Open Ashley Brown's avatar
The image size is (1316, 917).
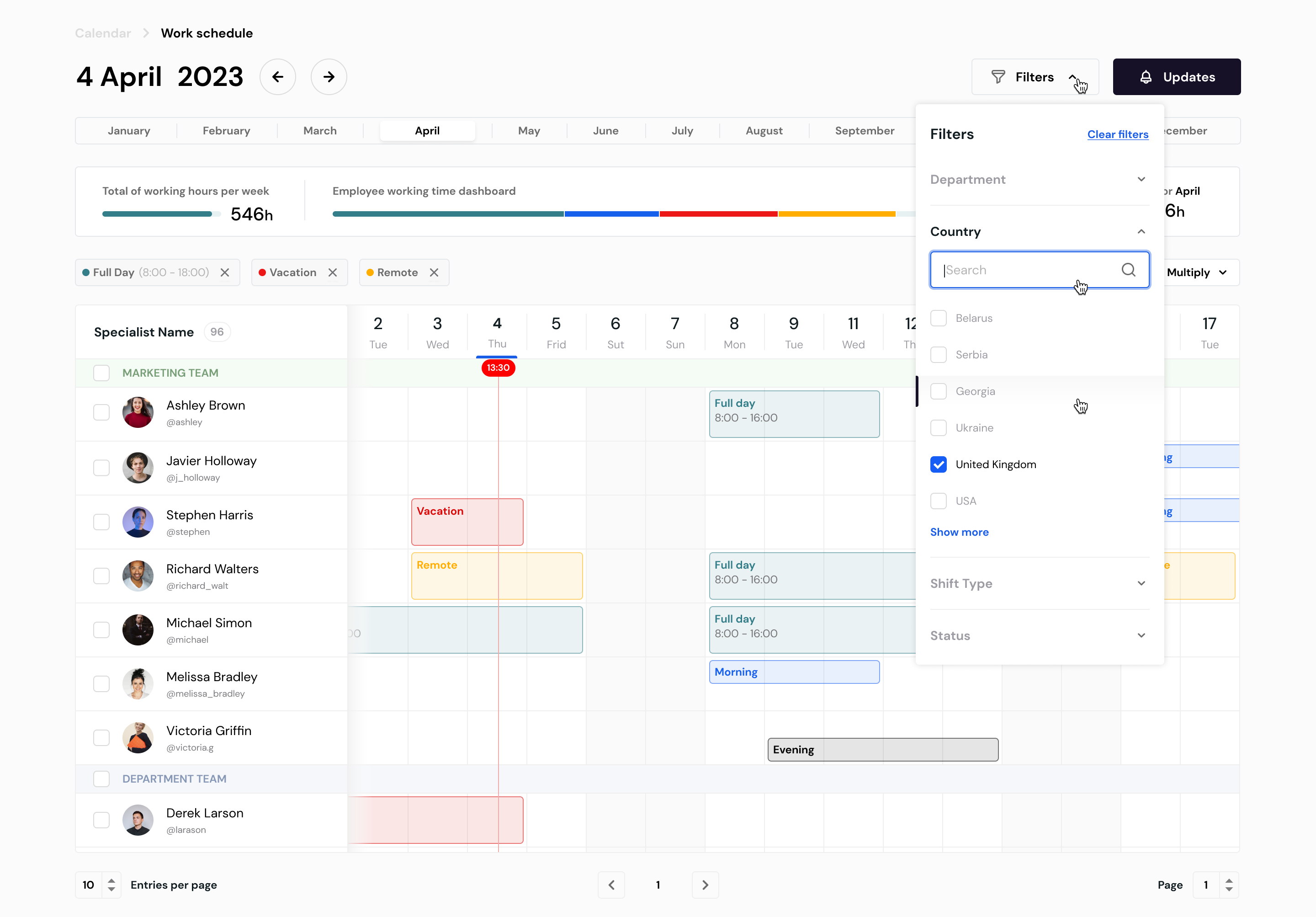tap(138, 412)
